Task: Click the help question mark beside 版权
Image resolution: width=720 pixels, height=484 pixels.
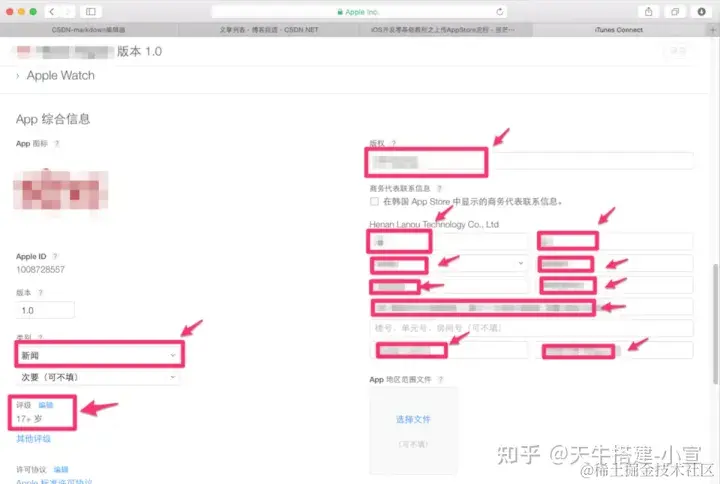Action: click(x=394, y=143)
